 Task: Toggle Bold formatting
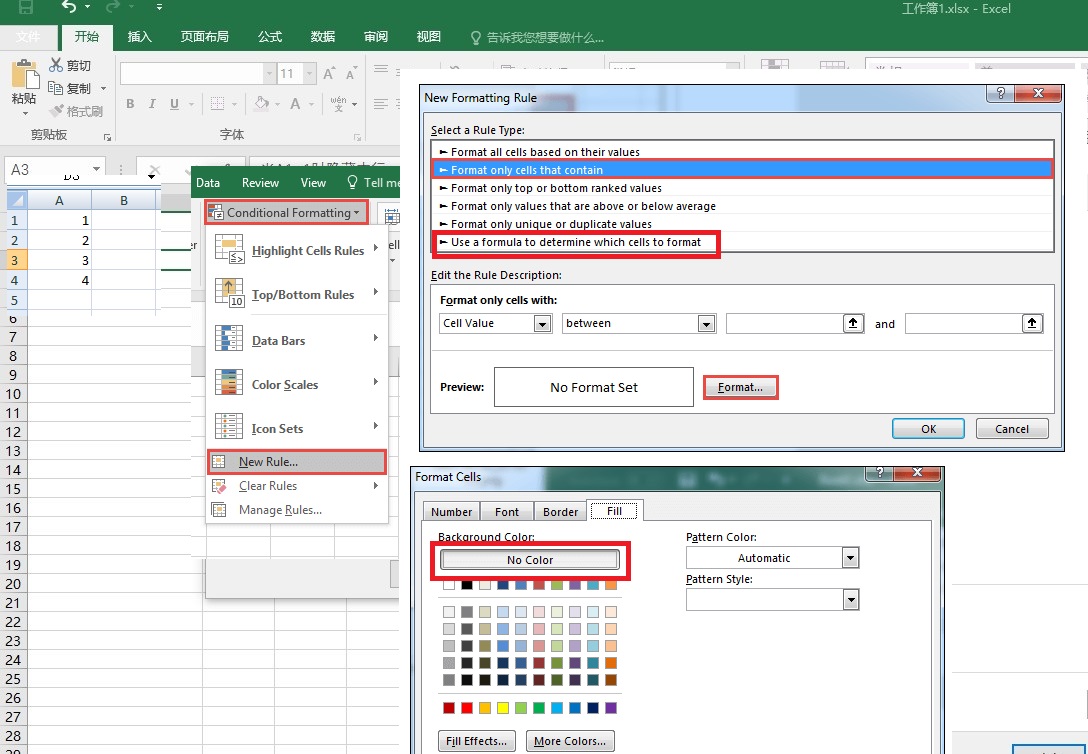(x=130, y=104)
